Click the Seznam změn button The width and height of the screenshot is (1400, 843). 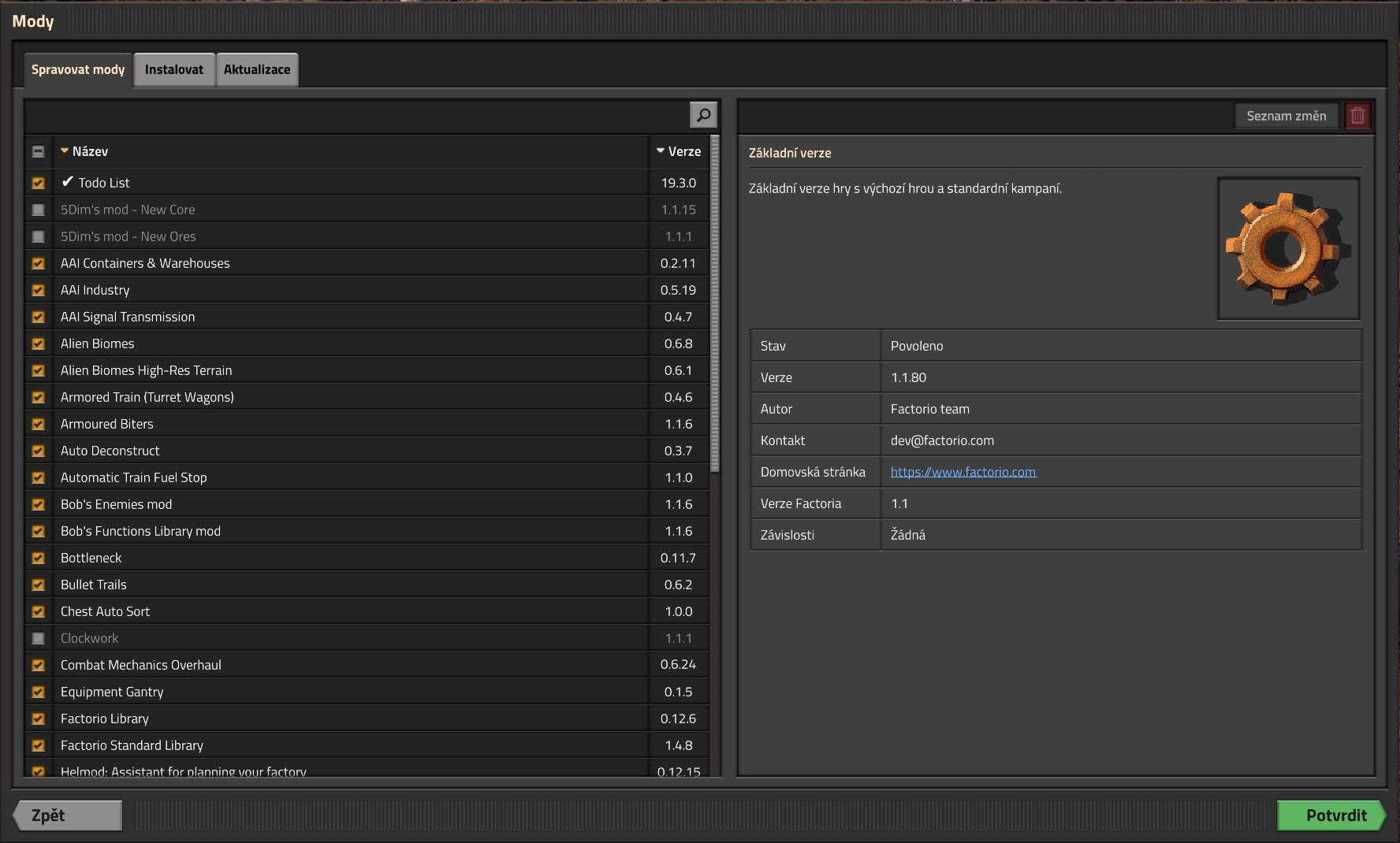tap(1286, 116)
